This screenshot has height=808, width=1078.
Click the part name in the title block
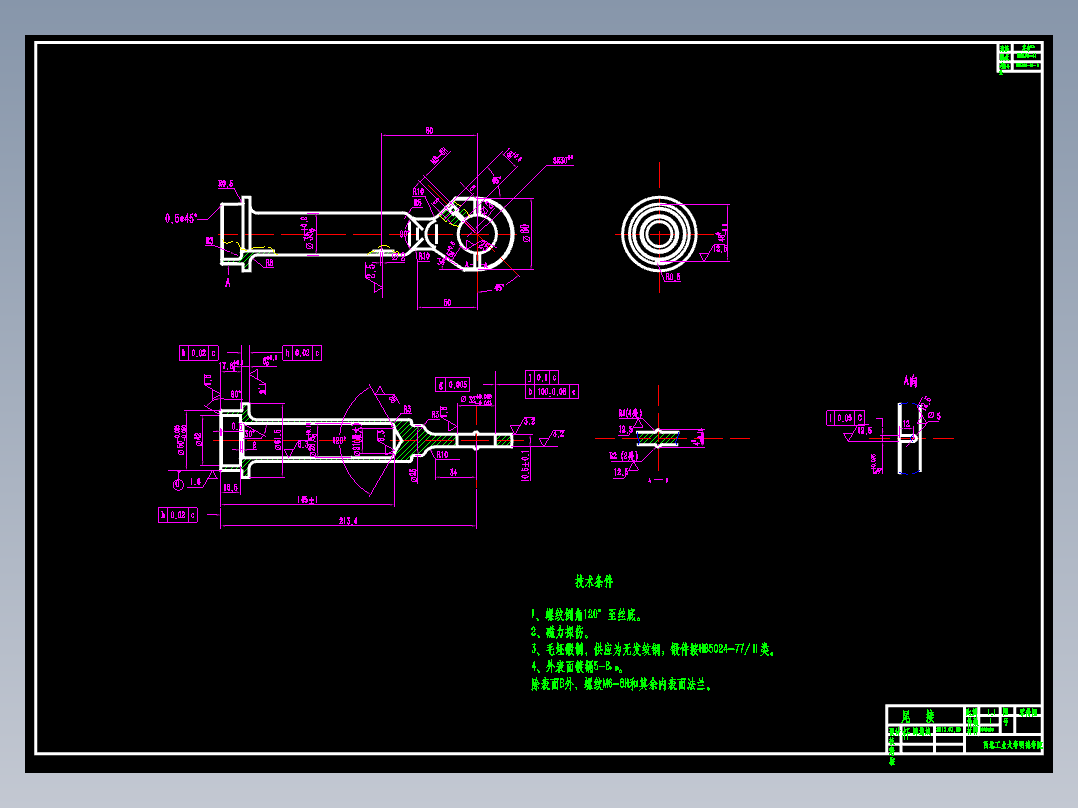pos(918,717)
